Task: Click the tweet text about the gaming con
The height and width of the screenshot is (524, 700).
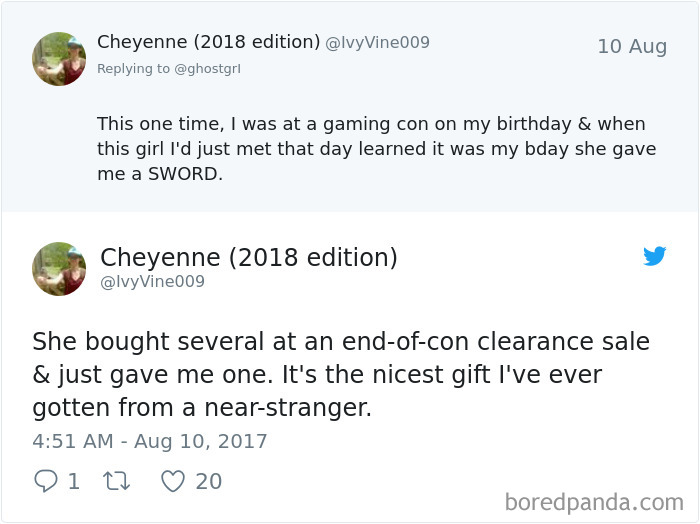Action: 371,148
